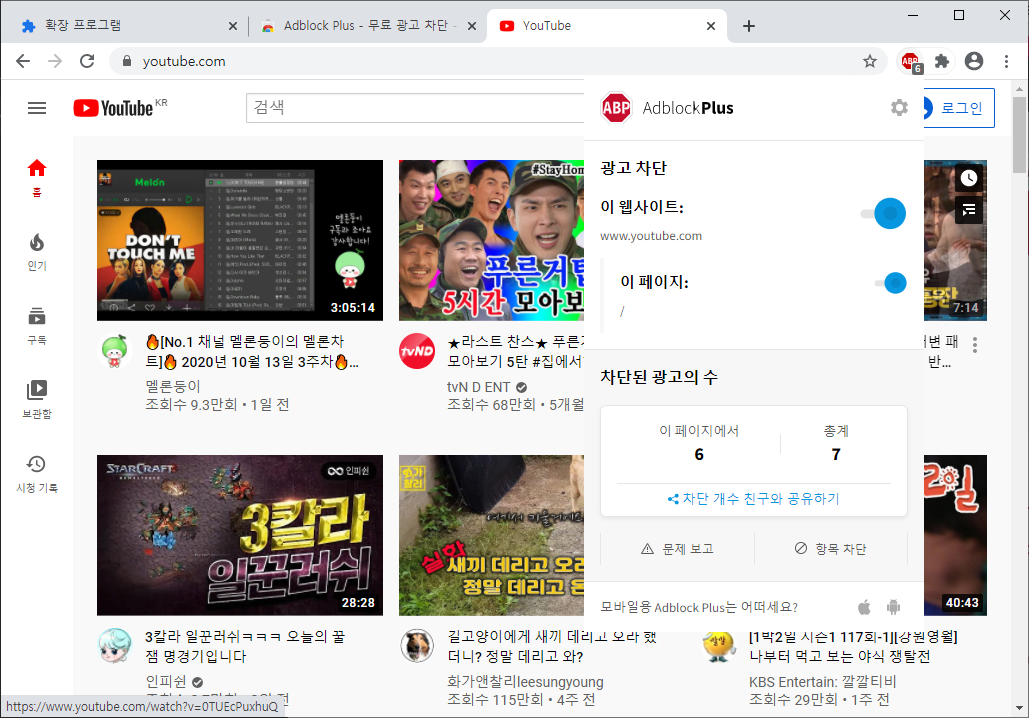
Task: Open the 길고양이에게 새끼 데리고 video title
Action: pyautogui.click(x=552, y=646)
